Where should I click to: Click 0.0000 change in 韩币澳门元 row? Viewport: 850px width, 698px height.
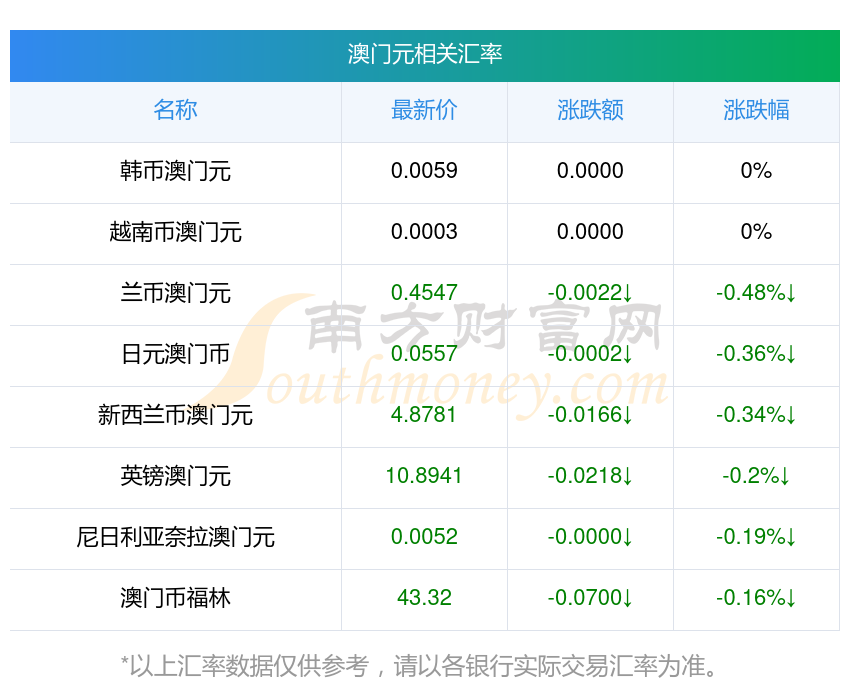point(590,171)
